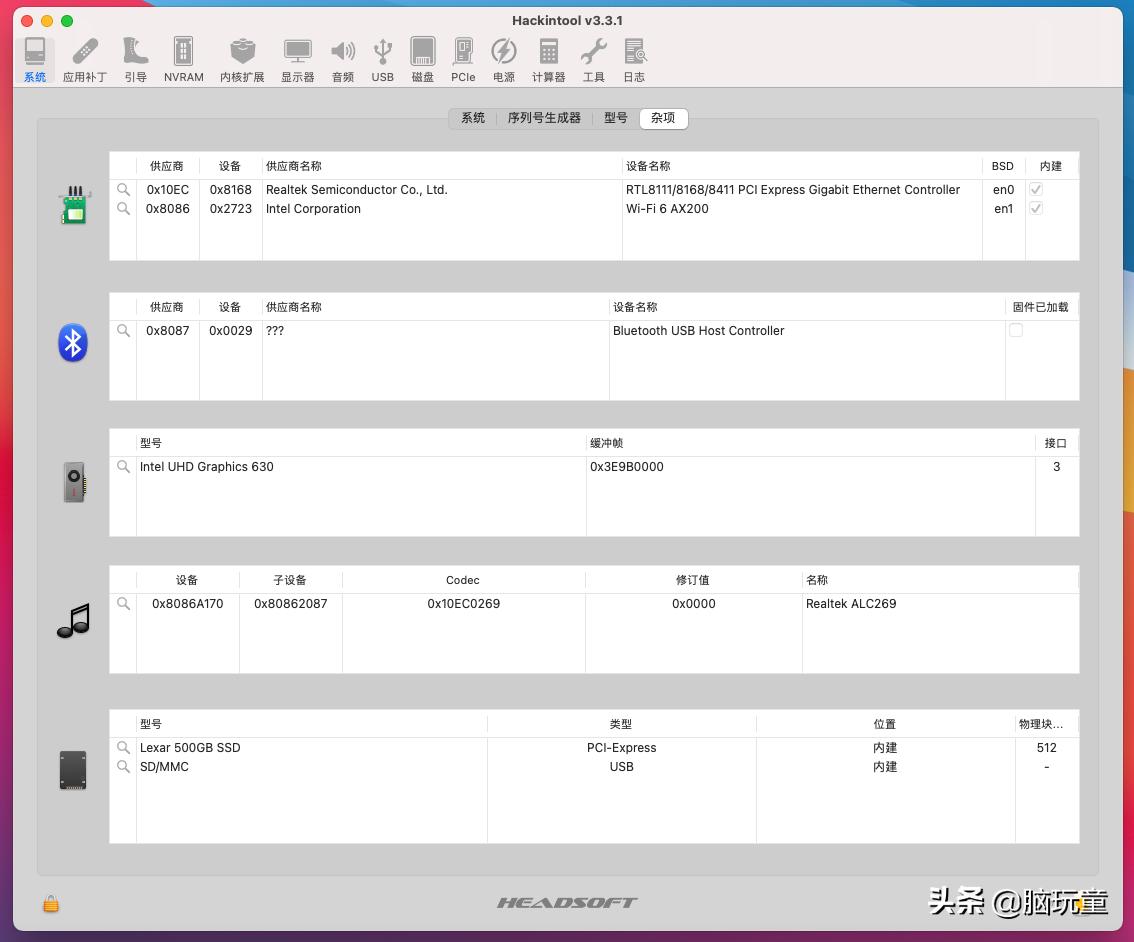The width and height of the screenshot is (1134, 942).
Task: Click the lock icon at bottom left
Action: pyautogui.click(x=51, y=904)
